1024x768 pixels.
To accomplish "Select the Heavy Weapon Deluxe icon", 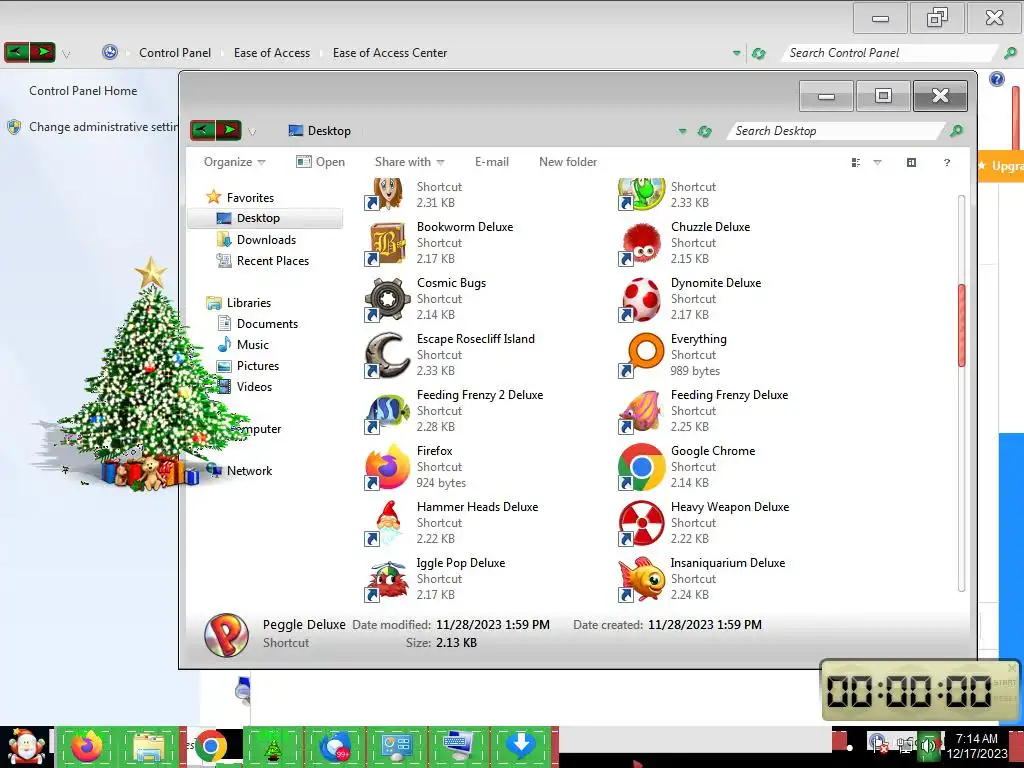I will click(641, 524).
